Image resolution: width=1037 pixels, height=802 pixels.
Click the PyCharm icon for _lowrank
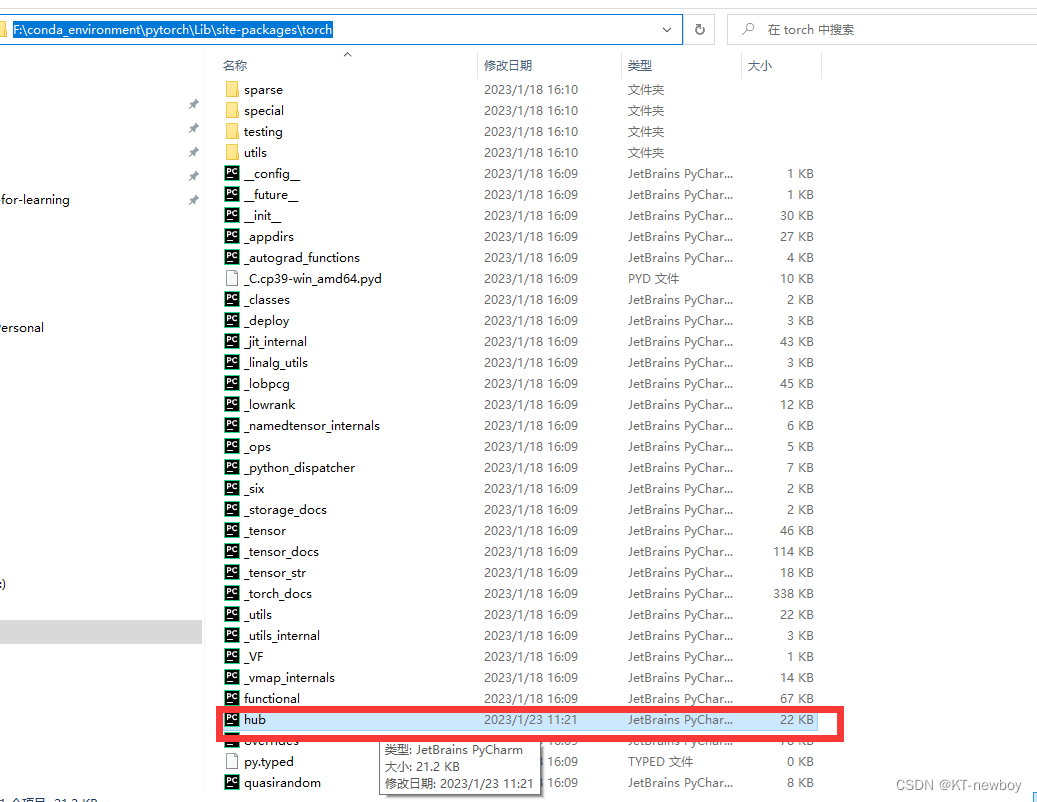[232, 404]
